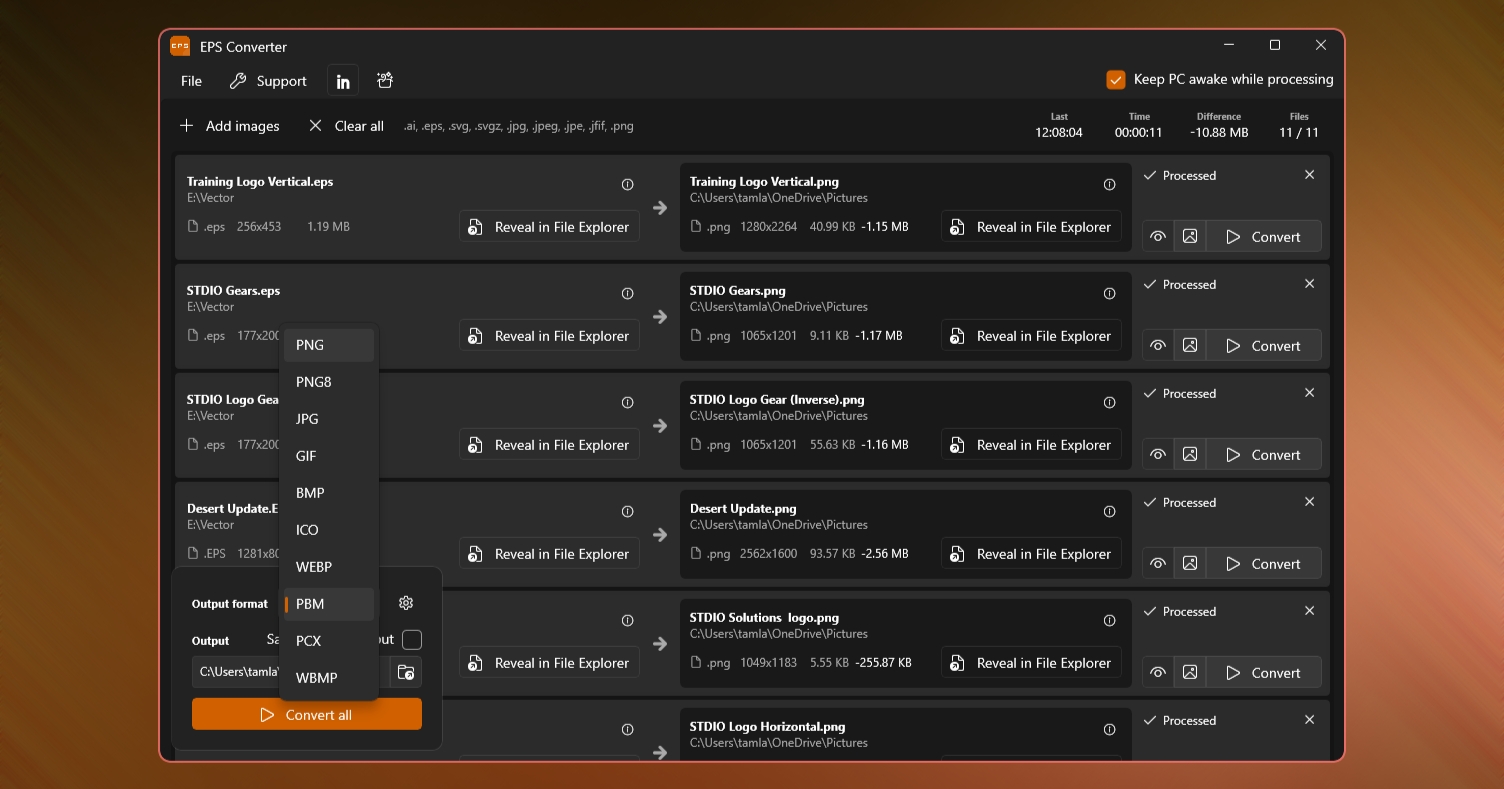Start conversion with Convert all
Viewport: 1504px width, 789px height.
[307, 715]
